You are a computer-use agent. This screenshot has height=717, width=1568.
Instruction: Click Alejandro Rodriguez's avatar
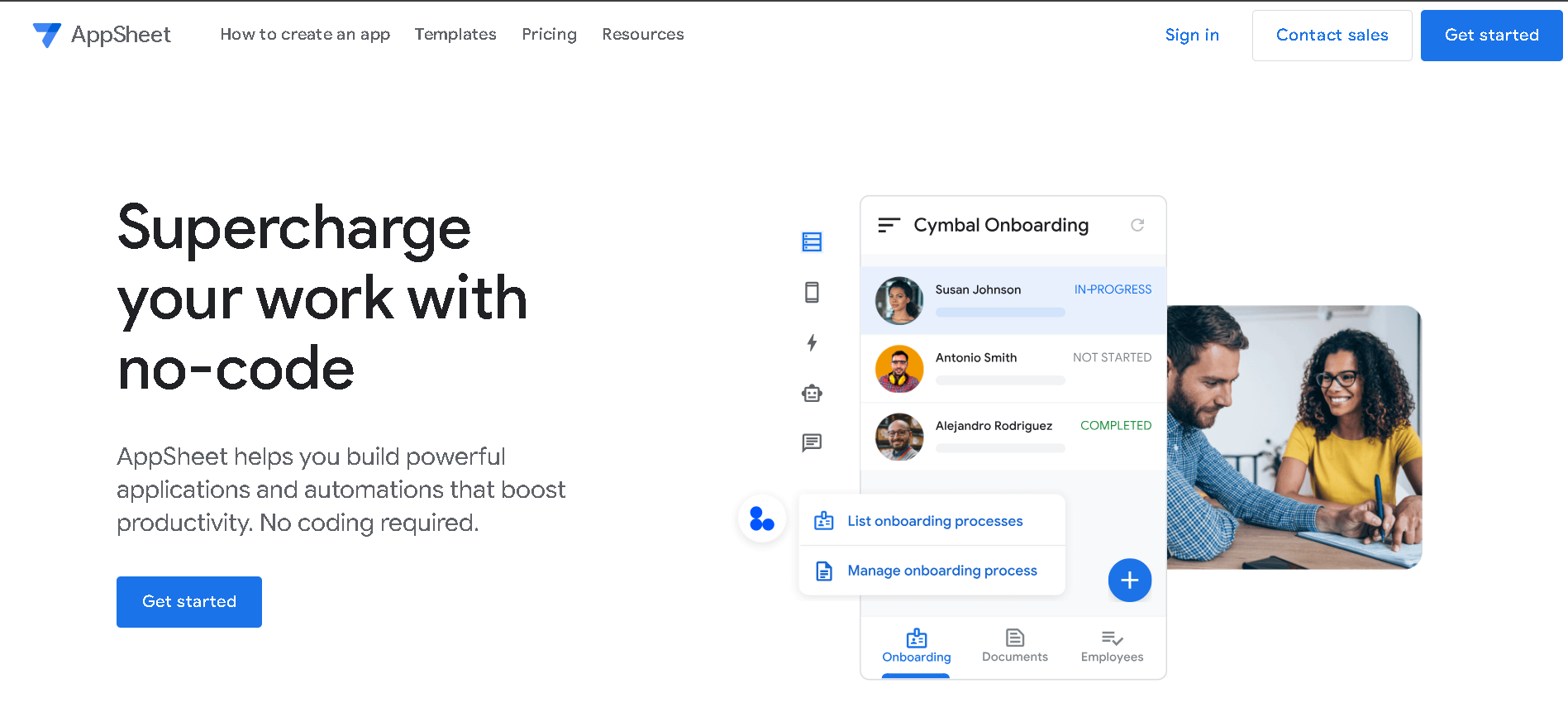click(899, 437)
